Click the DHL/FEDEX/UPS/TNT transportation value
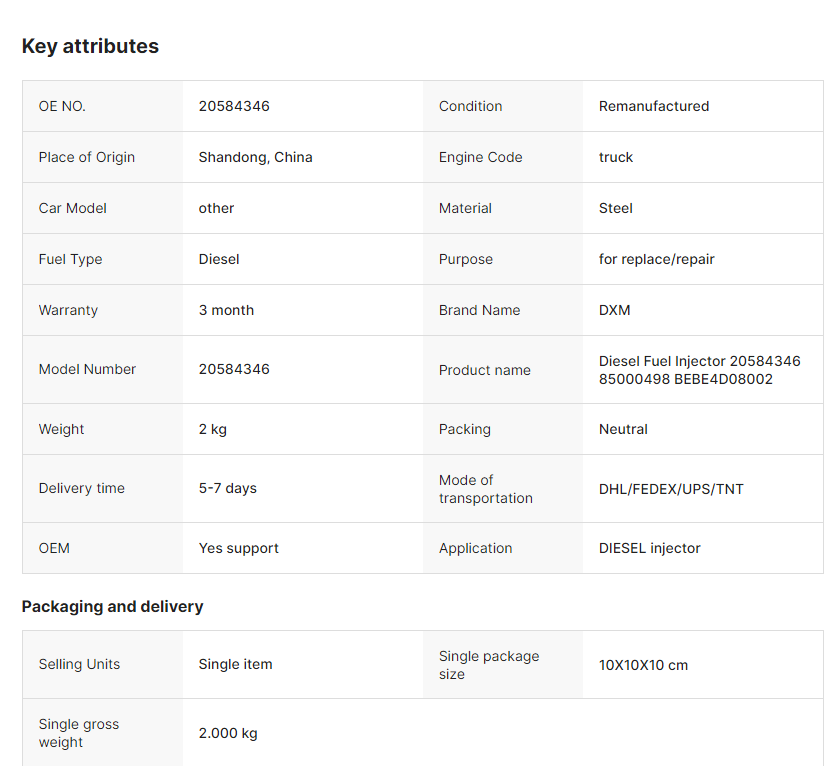The image size is (825, 766). 671,489
